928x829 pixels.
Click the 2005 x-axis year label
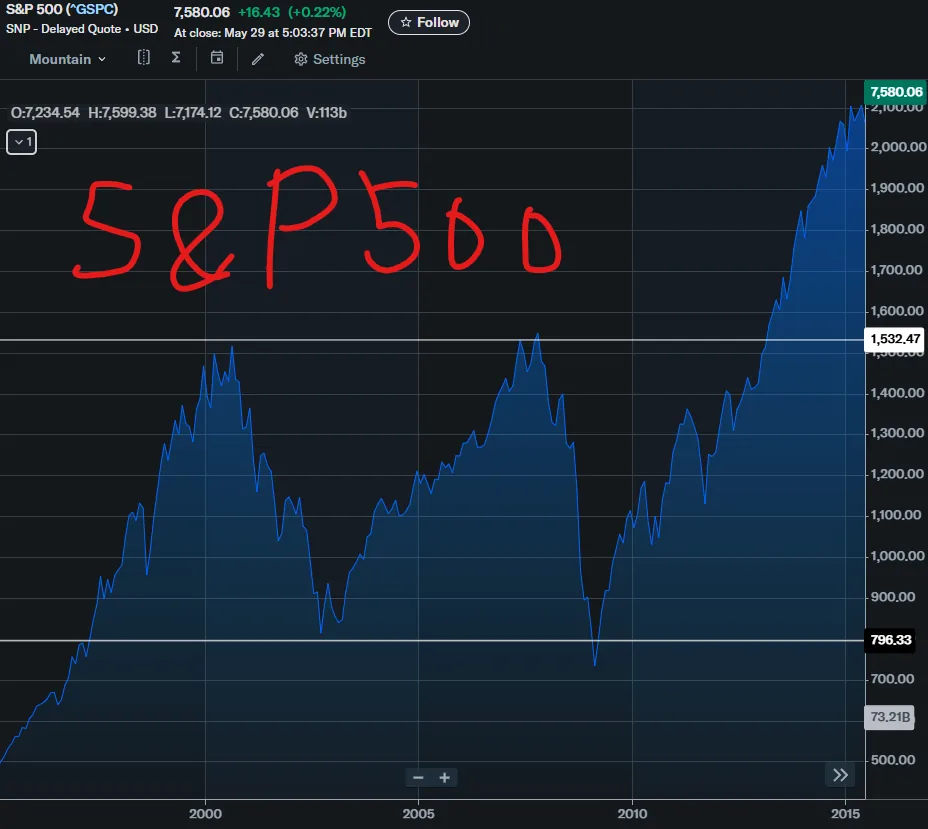418,814
